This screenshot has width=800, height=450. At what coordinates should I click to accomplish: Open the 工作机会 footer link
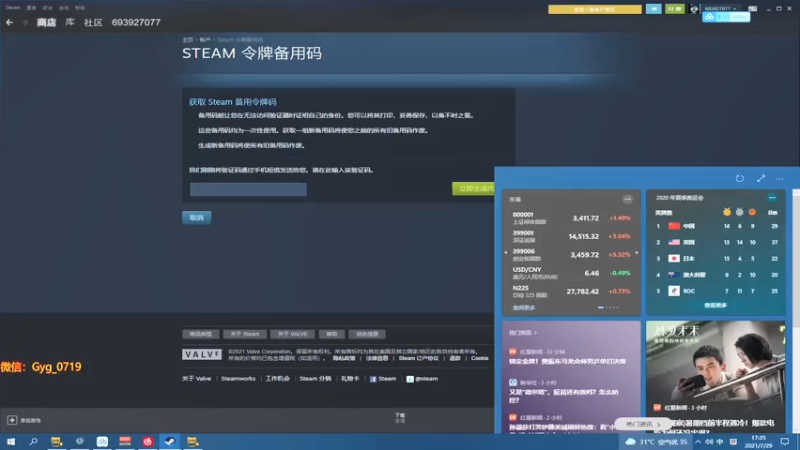(x=277, y=379)
